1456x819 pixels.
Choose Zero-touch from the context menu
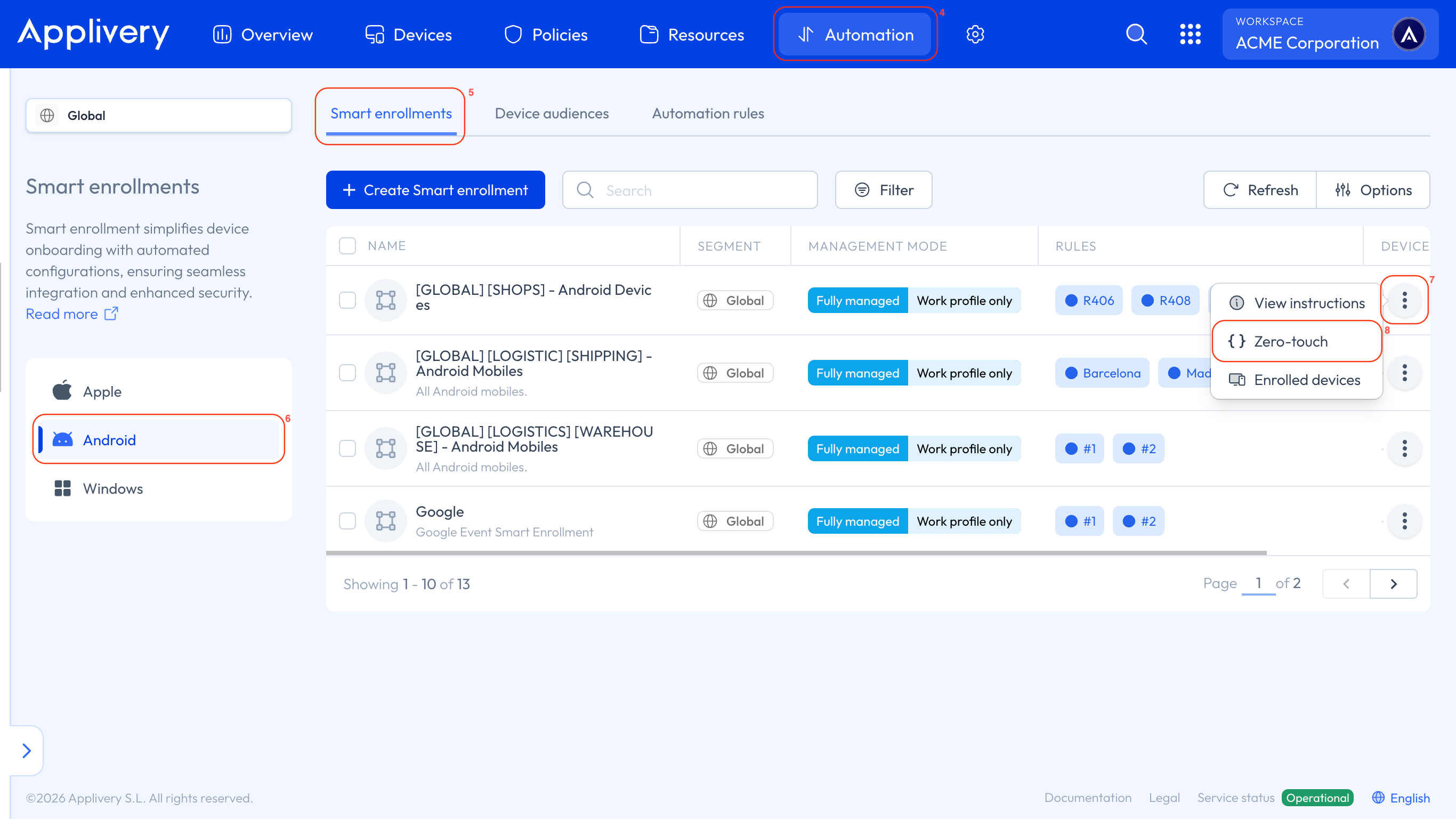coord(1290,341)
